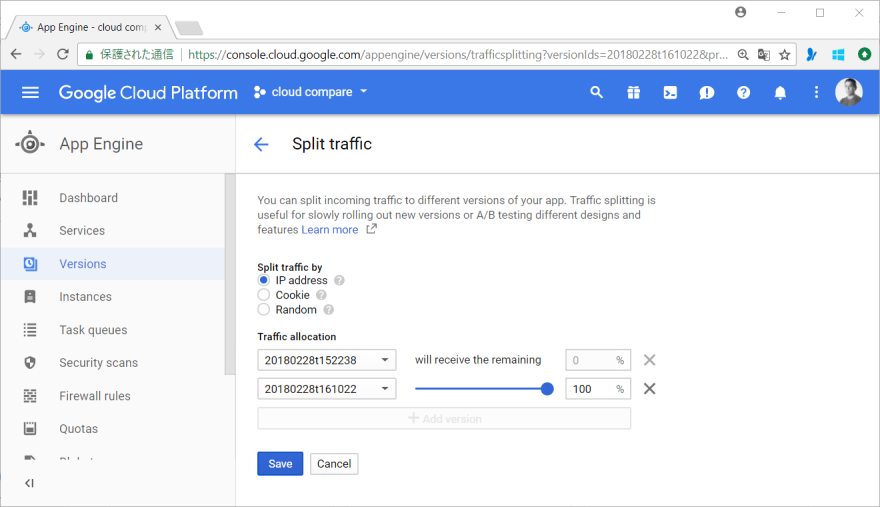Screen dimensions: 880x507
Task: Open the user account avatar
Action: (849, 92)
